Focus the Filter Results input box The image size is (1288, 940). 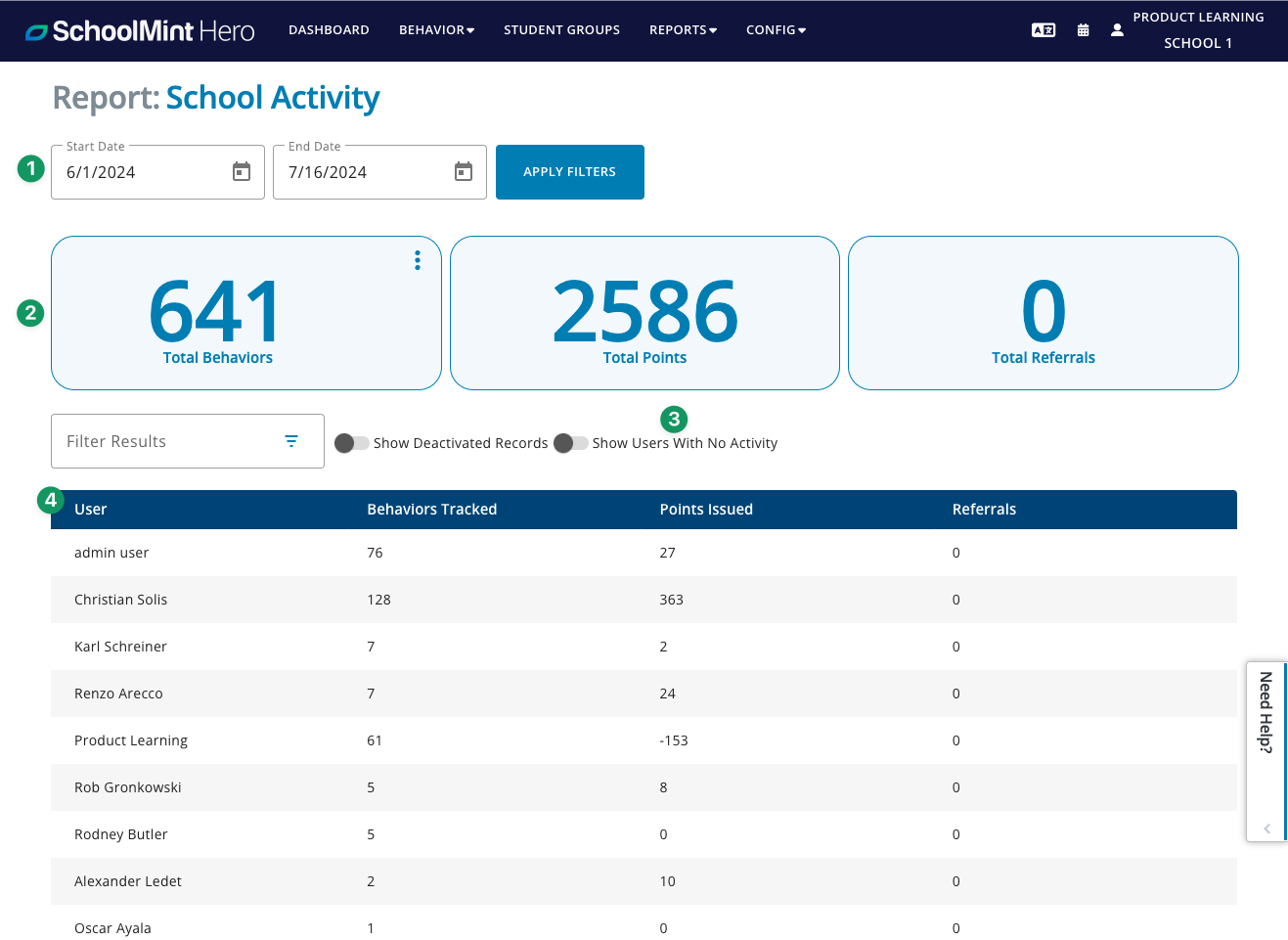click(188, 441)
